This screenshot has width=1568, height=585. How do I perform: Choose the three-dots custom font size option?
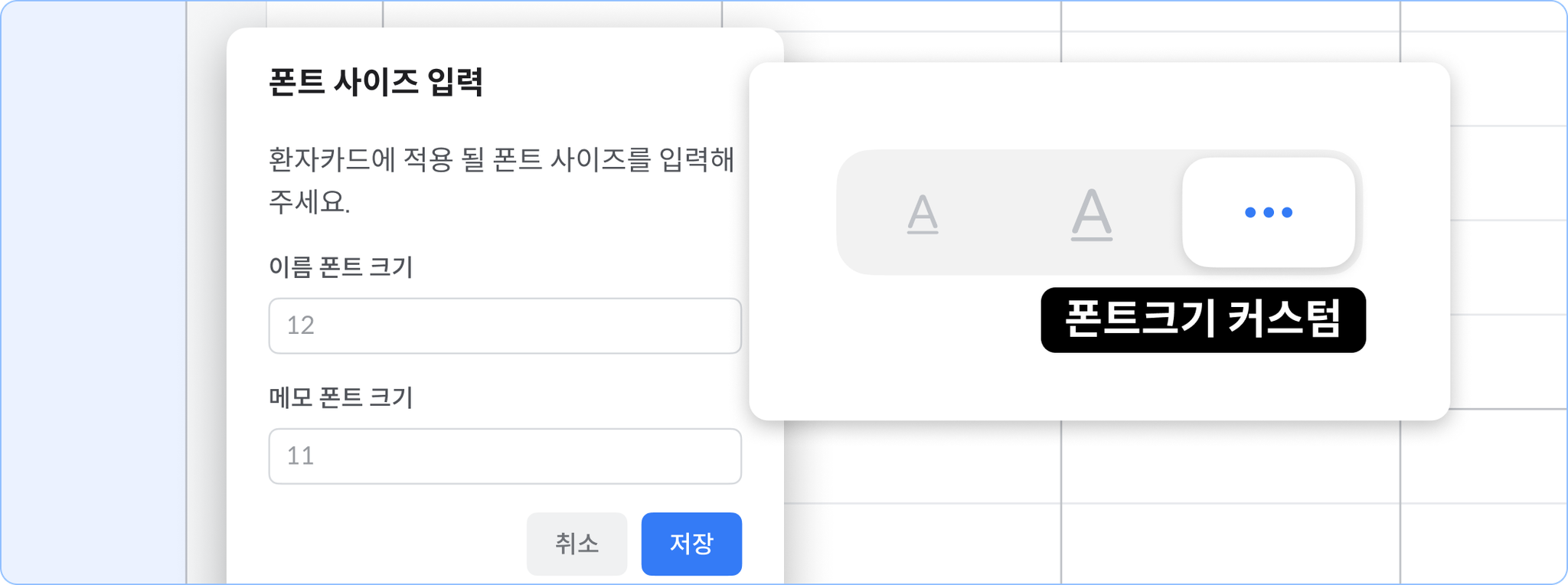click(x=1269, y=212)
